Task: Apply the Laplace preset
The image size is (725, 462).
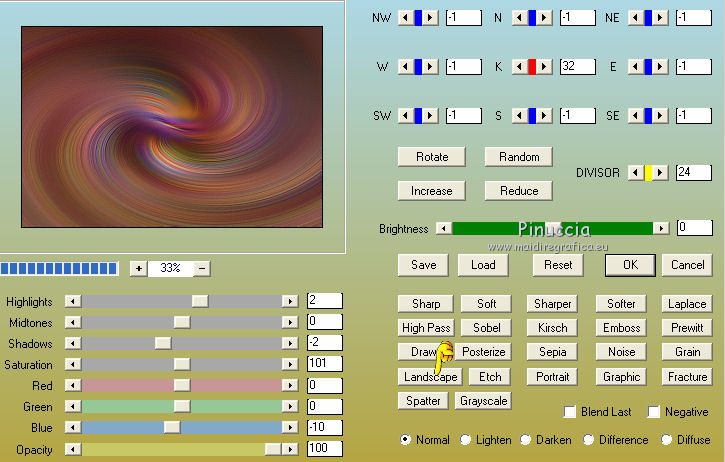Action: pyautogui.click(x=687, y=304)
